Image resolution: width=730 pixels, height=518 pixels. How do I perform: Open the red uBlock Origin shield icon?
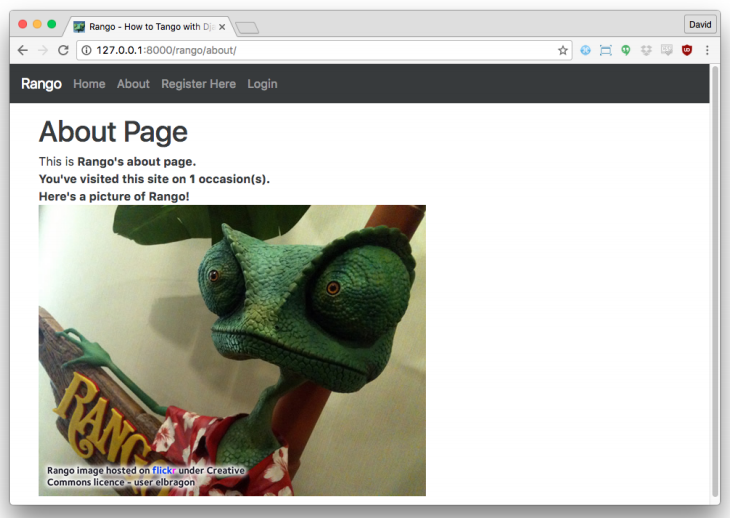(687, 50)
